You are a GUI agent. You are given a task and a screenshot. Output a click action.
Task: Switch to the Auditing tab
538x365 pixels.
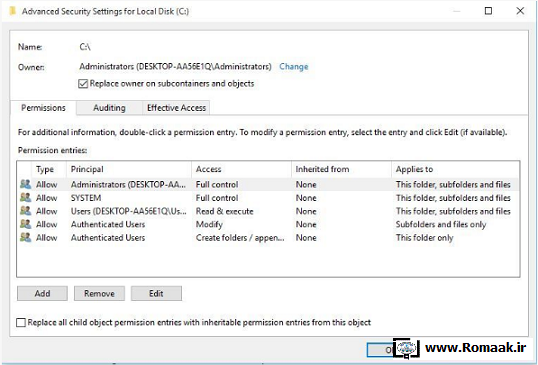click(x=109, y=108)
